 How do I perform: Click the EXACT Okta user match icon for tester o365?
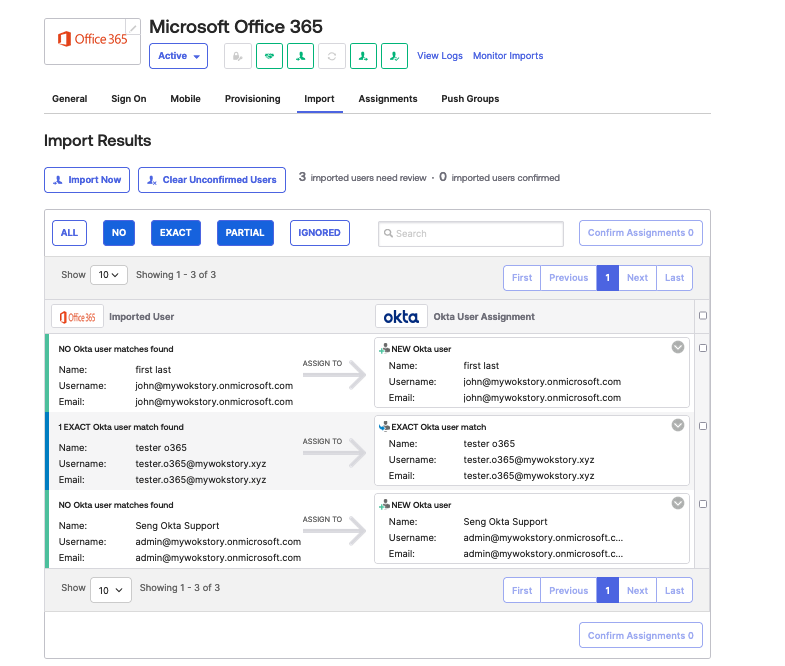(x=384, y=427)
